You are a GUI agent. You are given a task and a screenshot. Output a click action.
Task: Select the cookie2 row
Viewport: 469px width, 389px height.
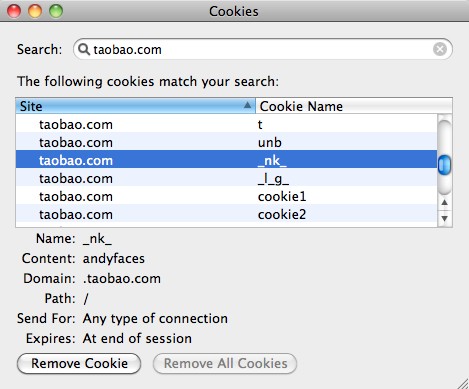click(226, 214)
